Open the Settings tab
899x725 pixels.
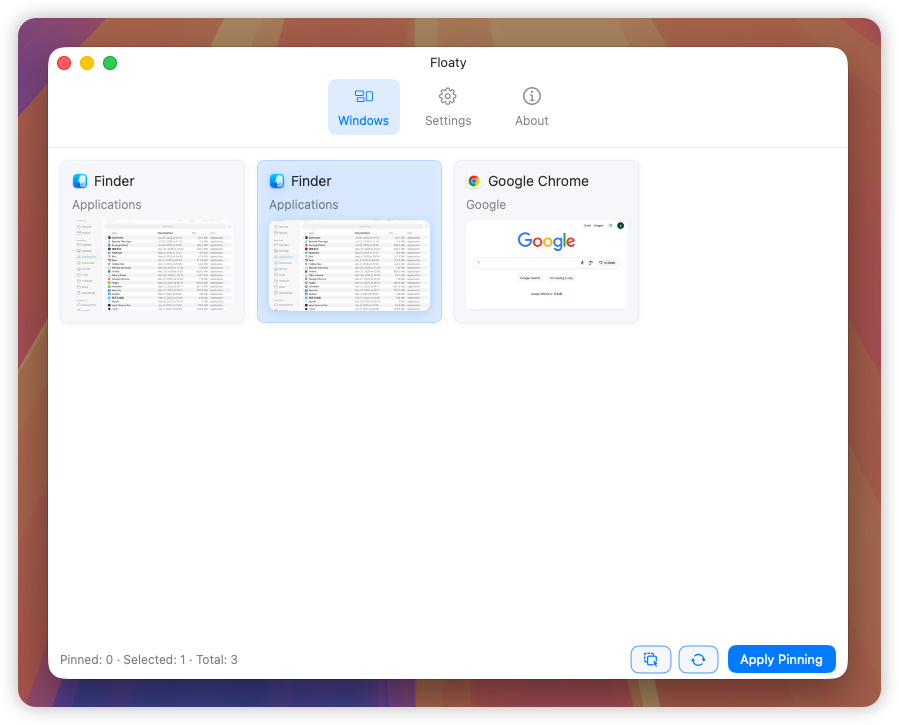pos(448,107)
